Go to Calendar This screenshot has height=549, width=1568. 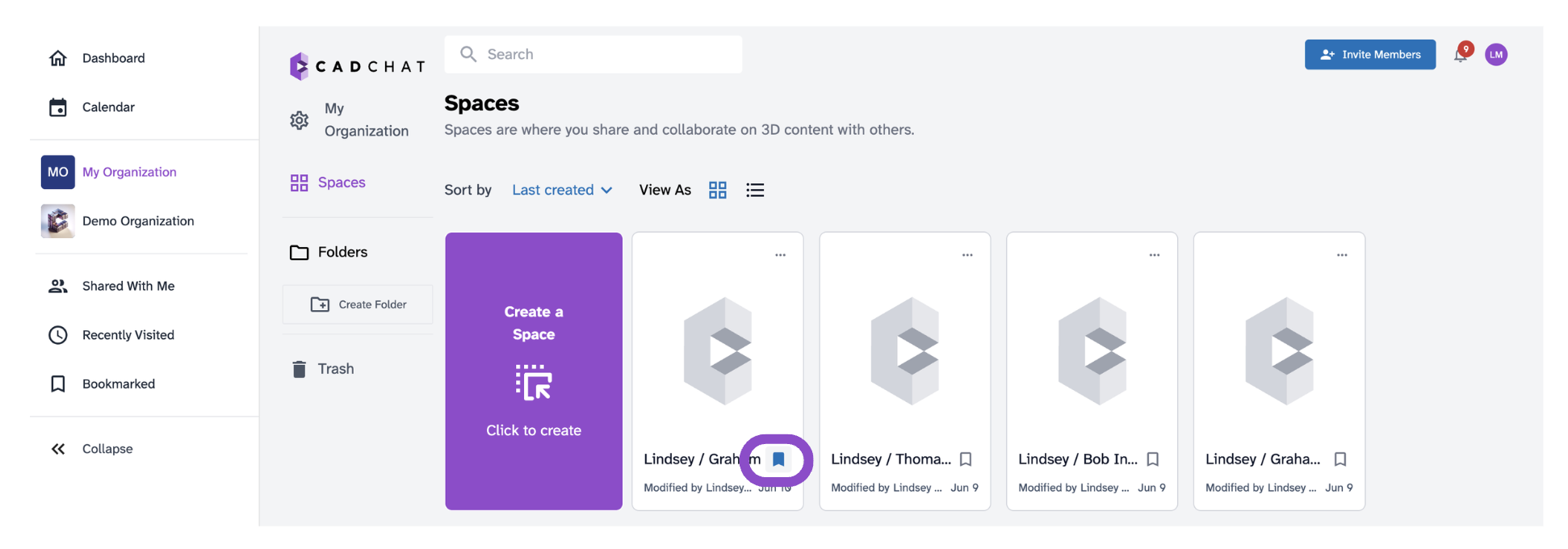(x=108, y=107)
